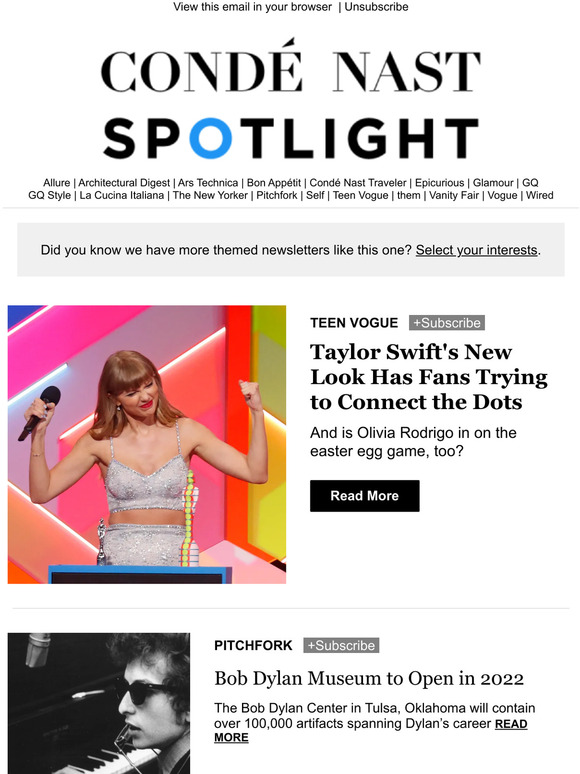Open the Allure brand link
The width and height of the screenshot is (580, 774).
[x=56, y=183]
